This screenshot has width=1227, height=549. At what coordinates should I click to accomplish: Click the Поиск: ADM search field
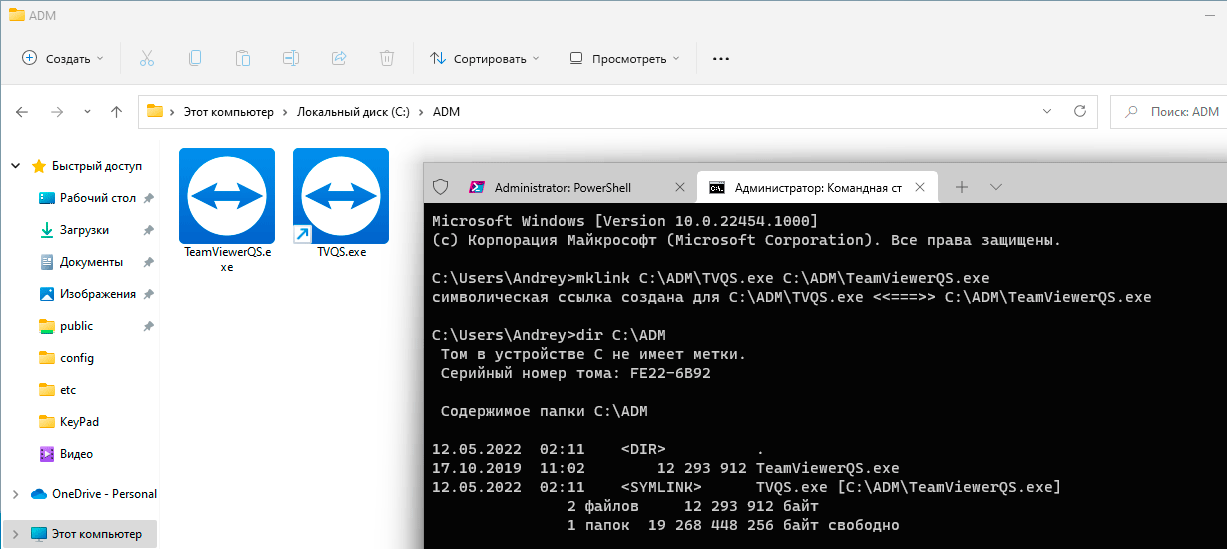point(1168,112)
